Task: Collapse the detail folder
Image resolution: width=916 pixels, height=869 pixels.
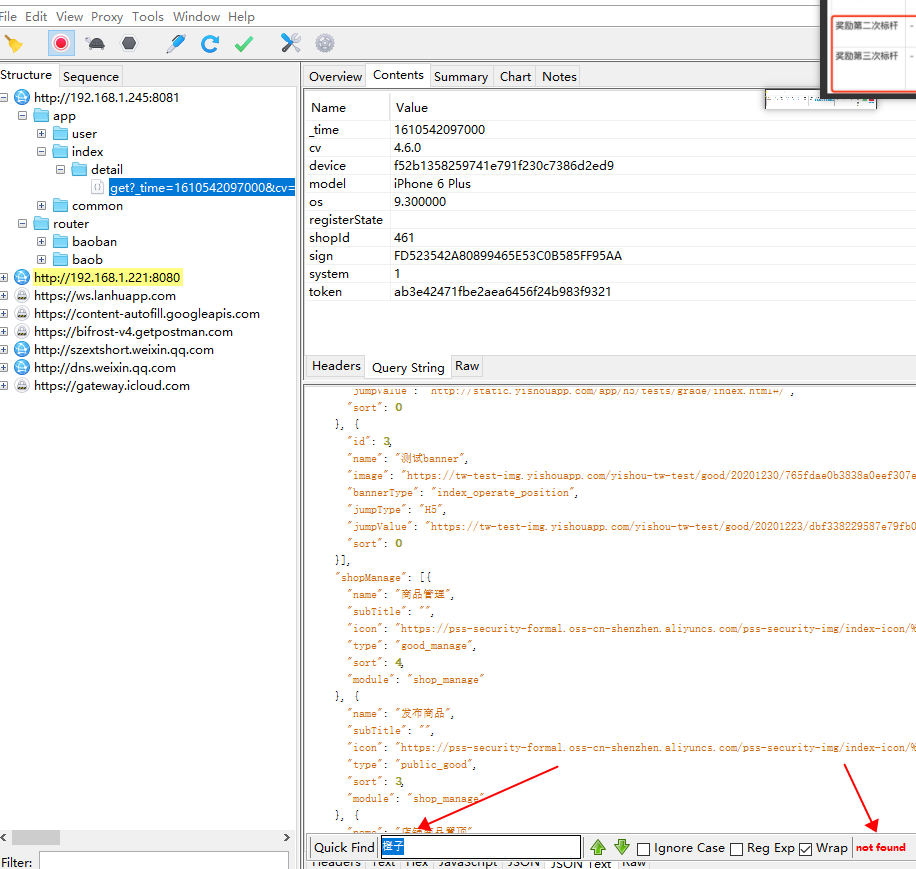Action: point(60,170)
